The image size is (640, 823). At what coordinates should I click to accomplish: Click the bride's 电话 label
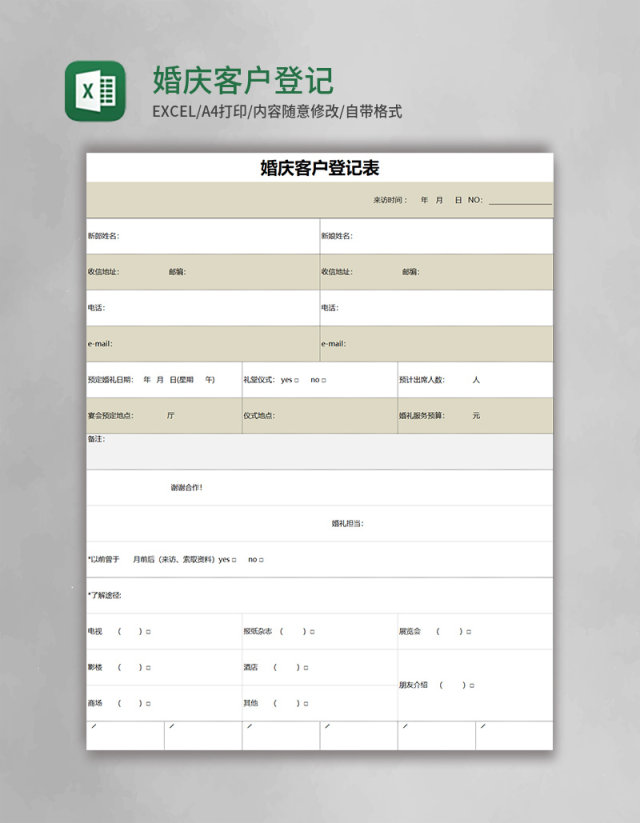[x=330, y=308]
